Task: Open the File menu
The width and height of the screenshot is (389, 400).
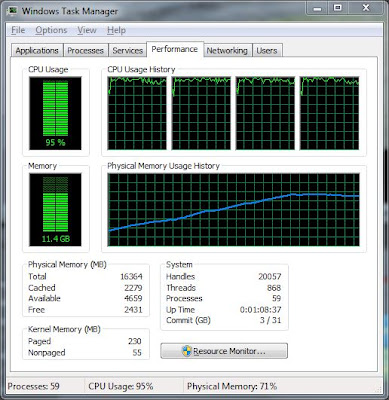Action: (18, 30)
